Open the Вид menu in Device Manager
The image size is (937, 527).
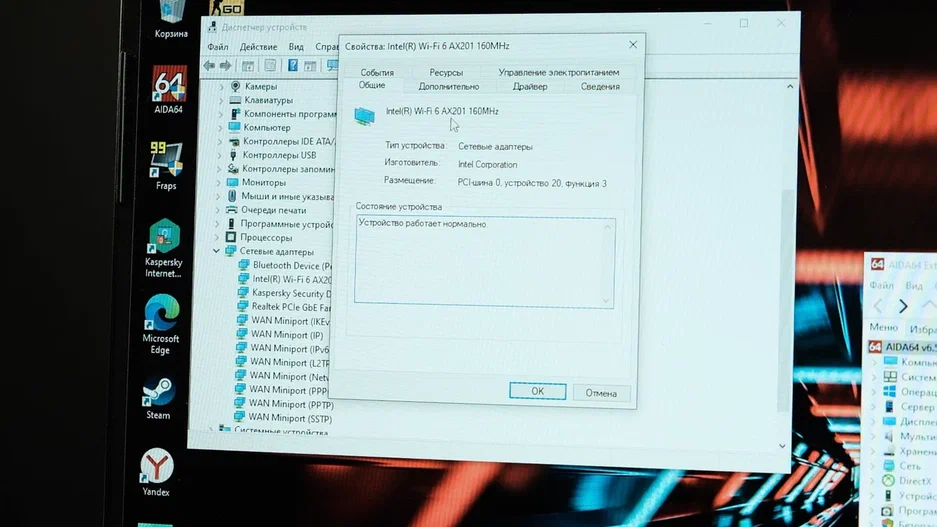pos(296,47)
